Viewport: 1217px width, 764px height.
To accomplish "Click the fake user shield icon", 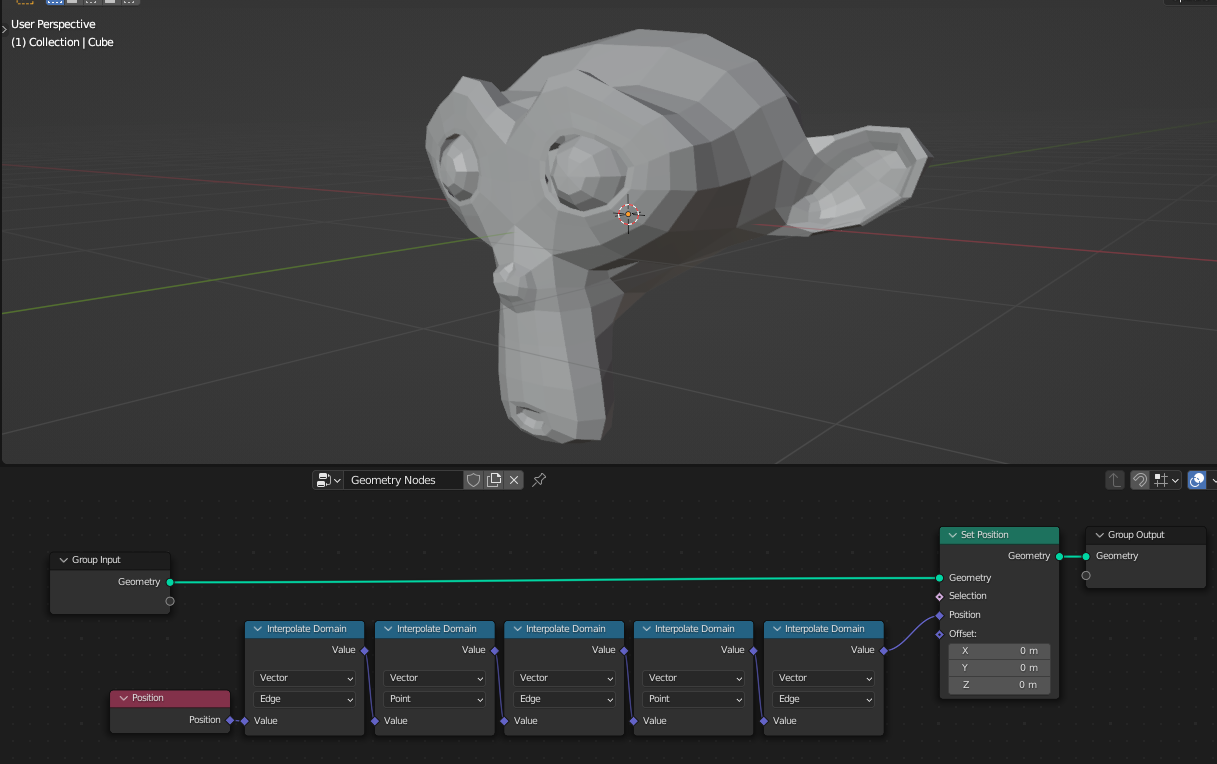I will pyautogui.click(x=474, y=480).
